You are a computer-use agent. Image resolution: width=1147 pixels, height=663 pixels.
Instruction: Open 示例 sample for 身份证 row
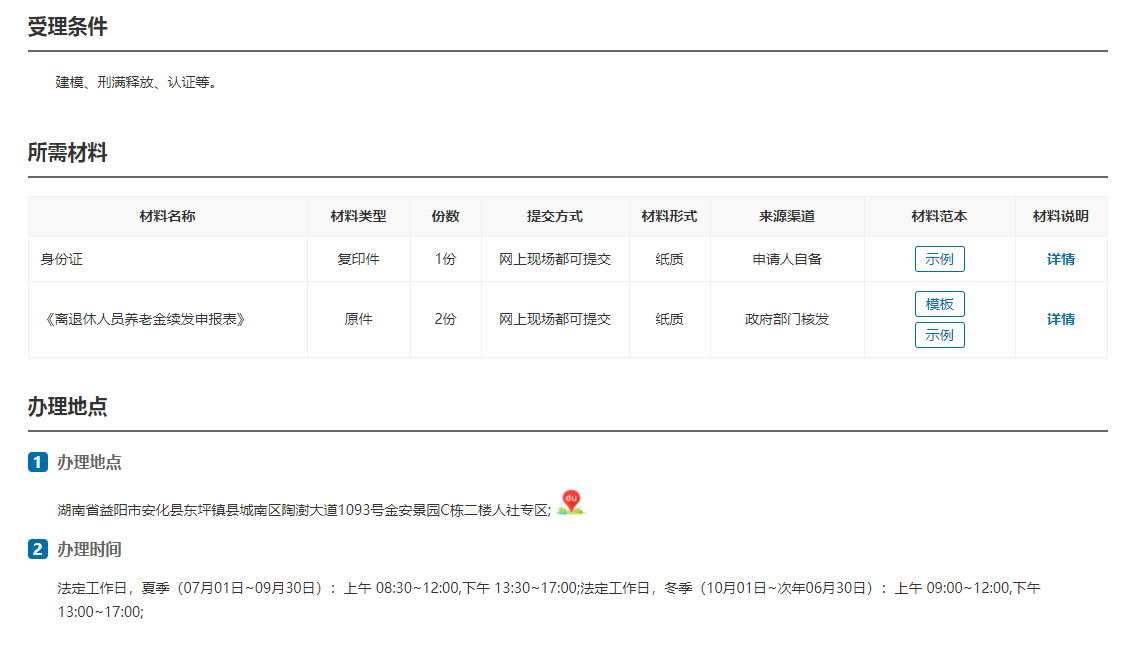939,259
